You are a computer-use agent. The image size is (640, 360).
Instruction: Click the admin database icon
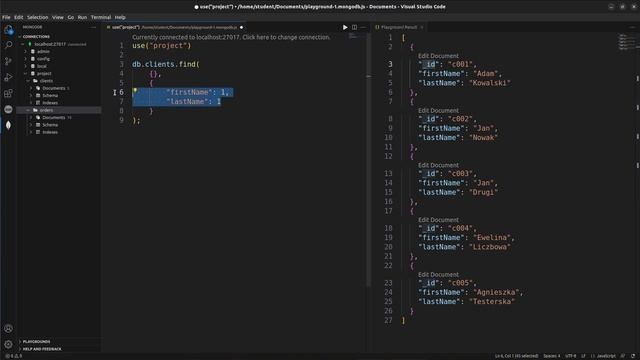pos(33,51)
